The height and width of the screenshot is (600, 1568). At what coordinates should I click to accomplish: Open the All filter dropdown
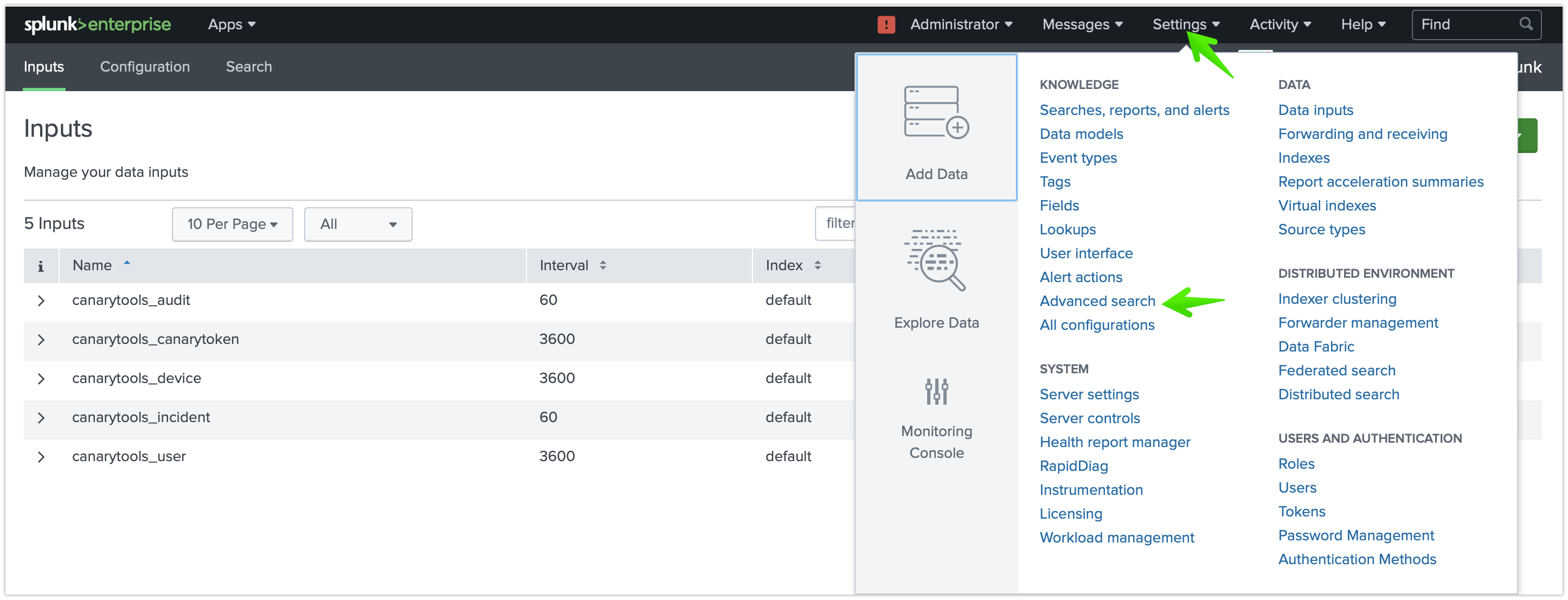(358, 224)
